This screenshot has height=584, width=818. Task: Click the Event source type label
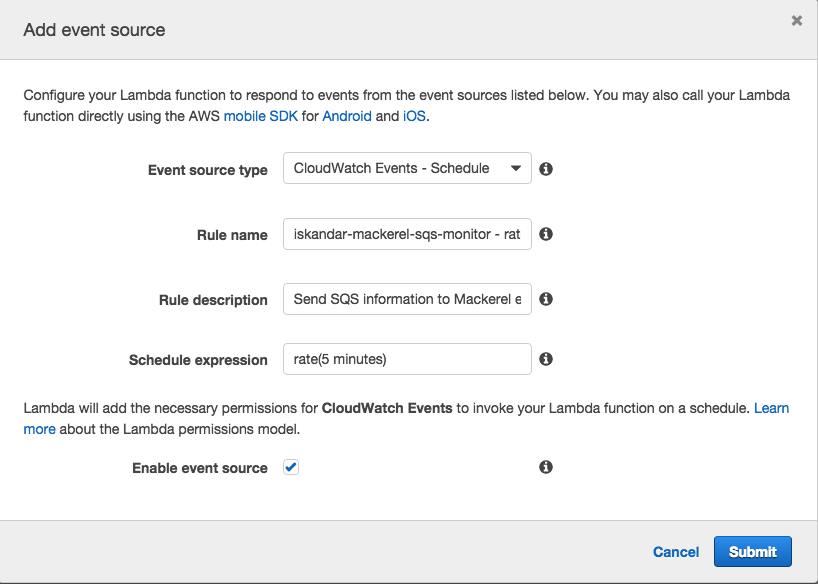(208, 170)
